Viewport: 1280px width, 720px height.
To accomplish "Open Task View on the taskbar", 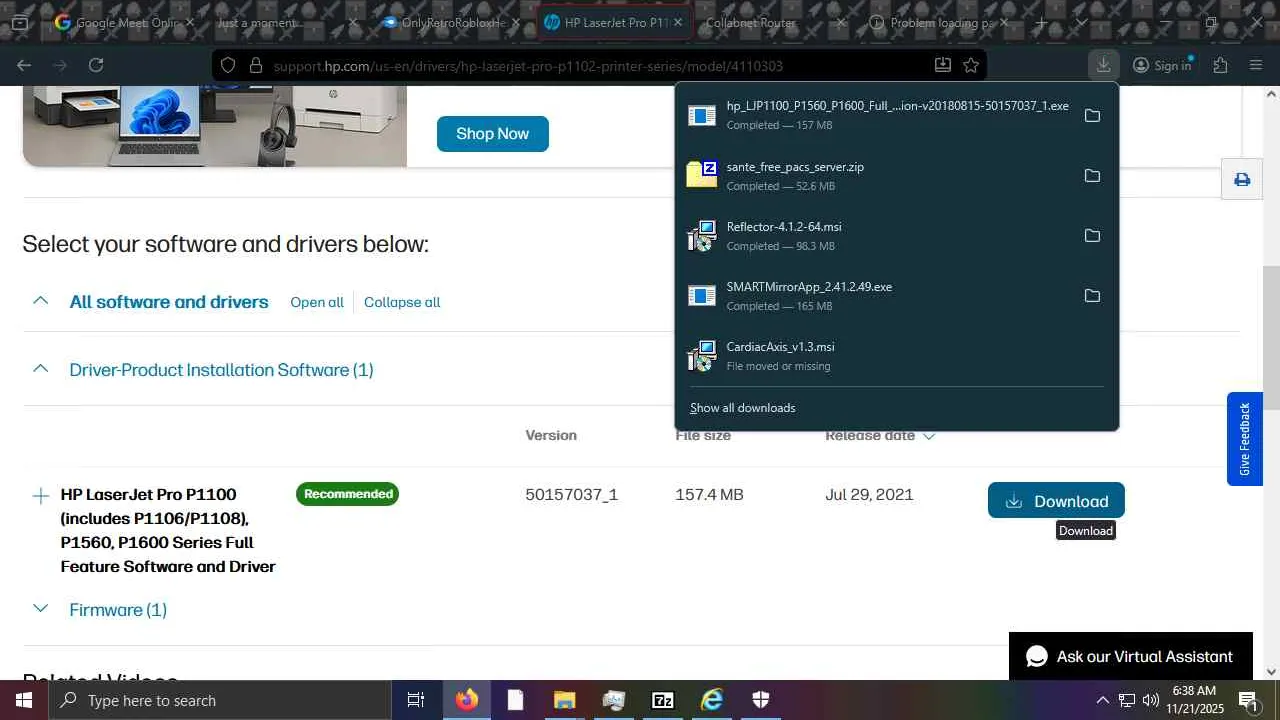I will (416, 700).
